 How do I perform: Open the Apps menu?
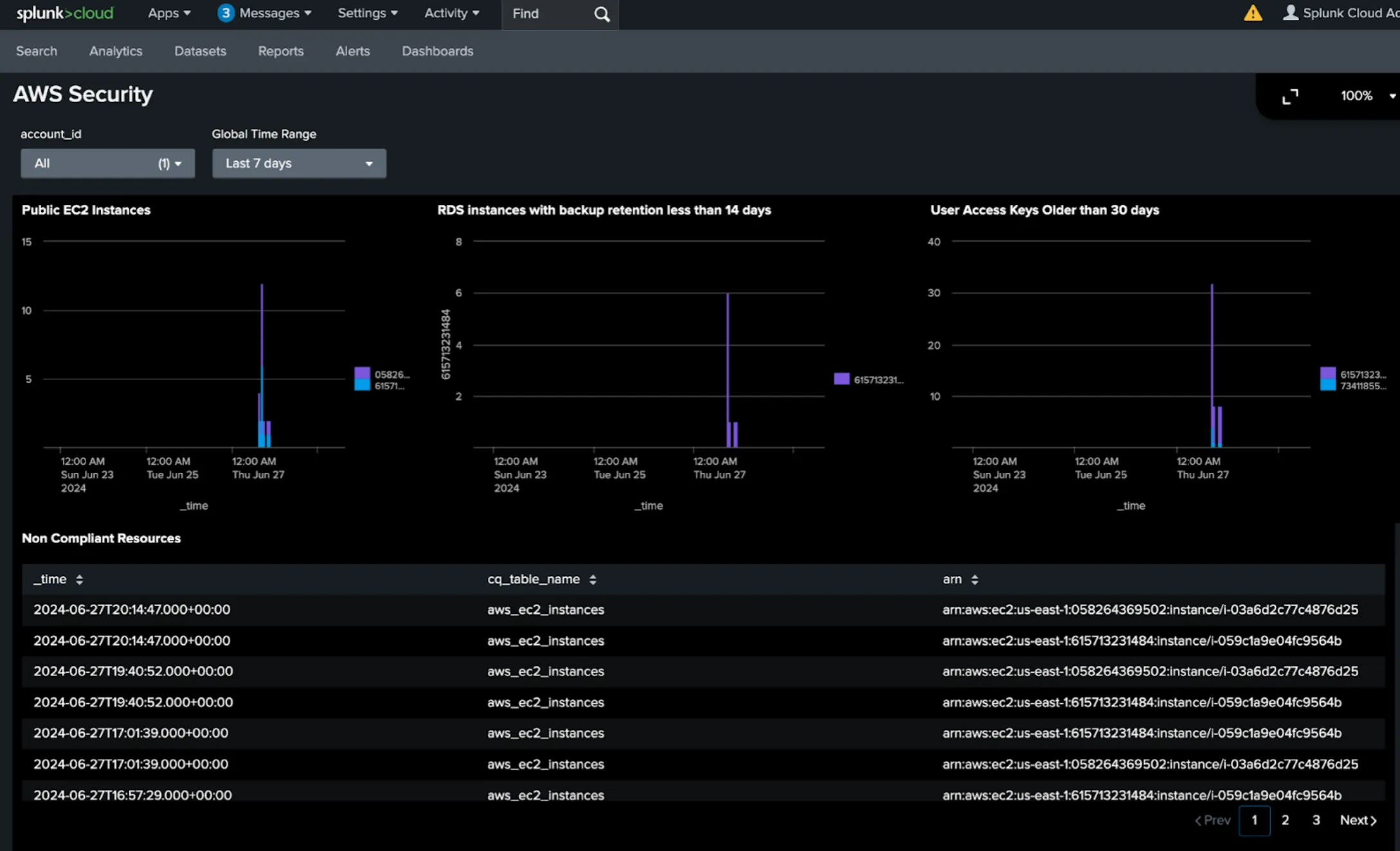tap(169, 13)
